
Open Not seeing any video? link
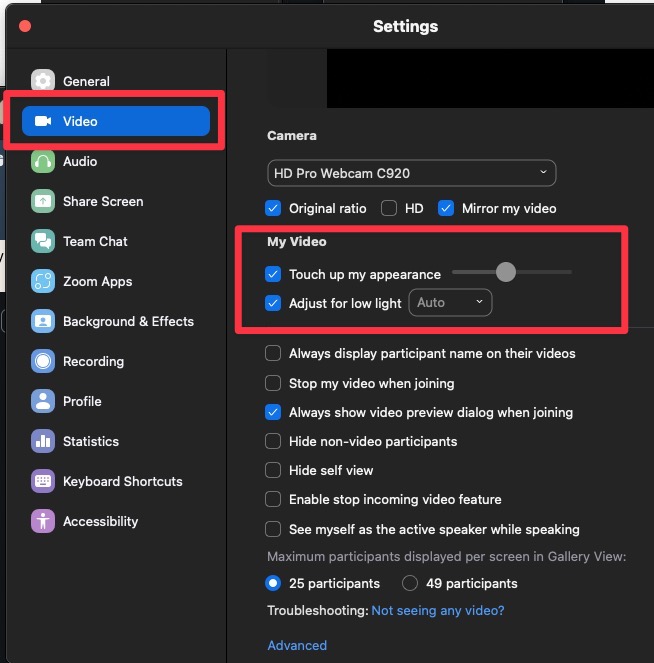438,611
